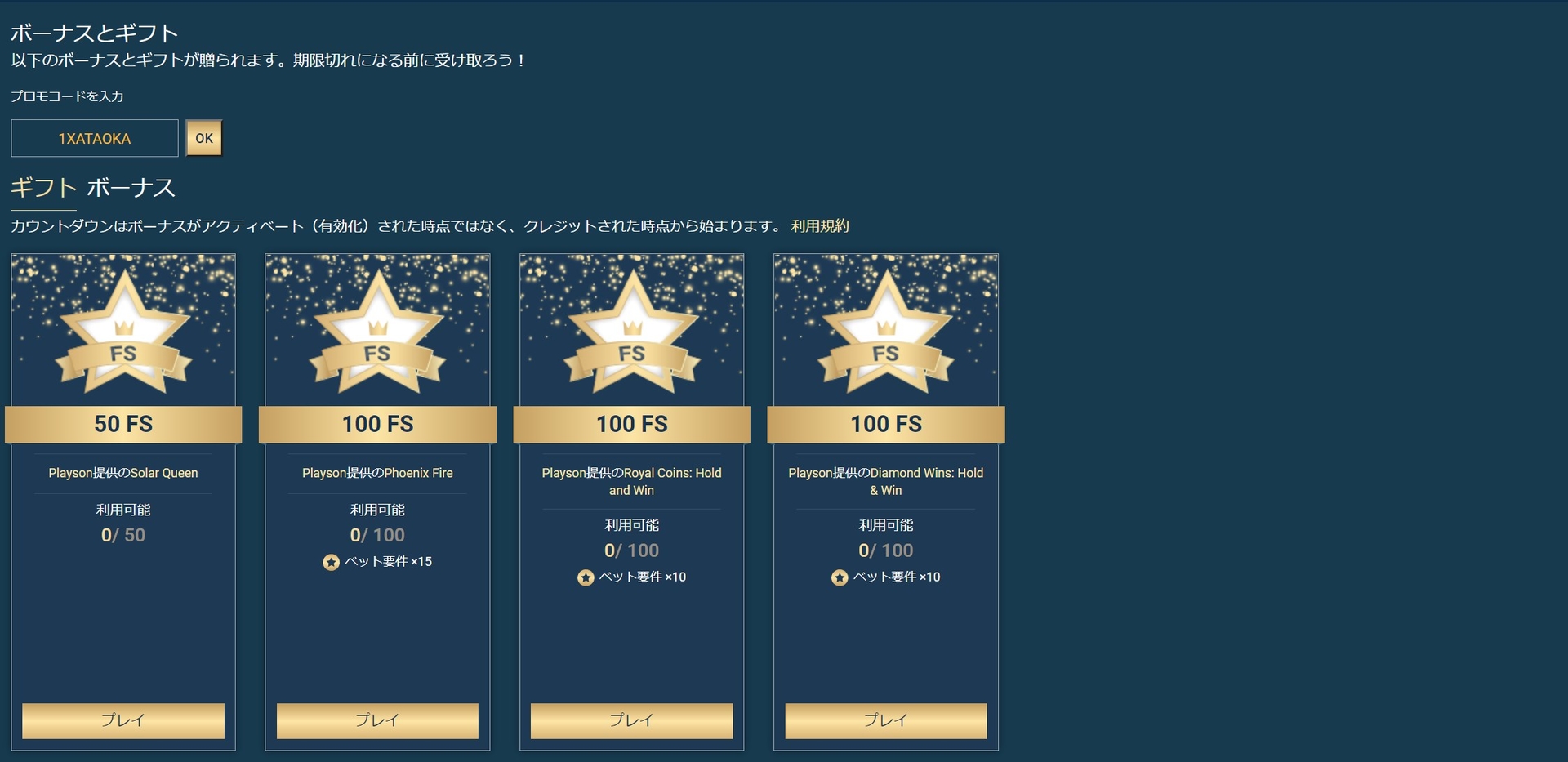Click the promo code input field
Viewport: 1568px width, 762px height.
95,138
